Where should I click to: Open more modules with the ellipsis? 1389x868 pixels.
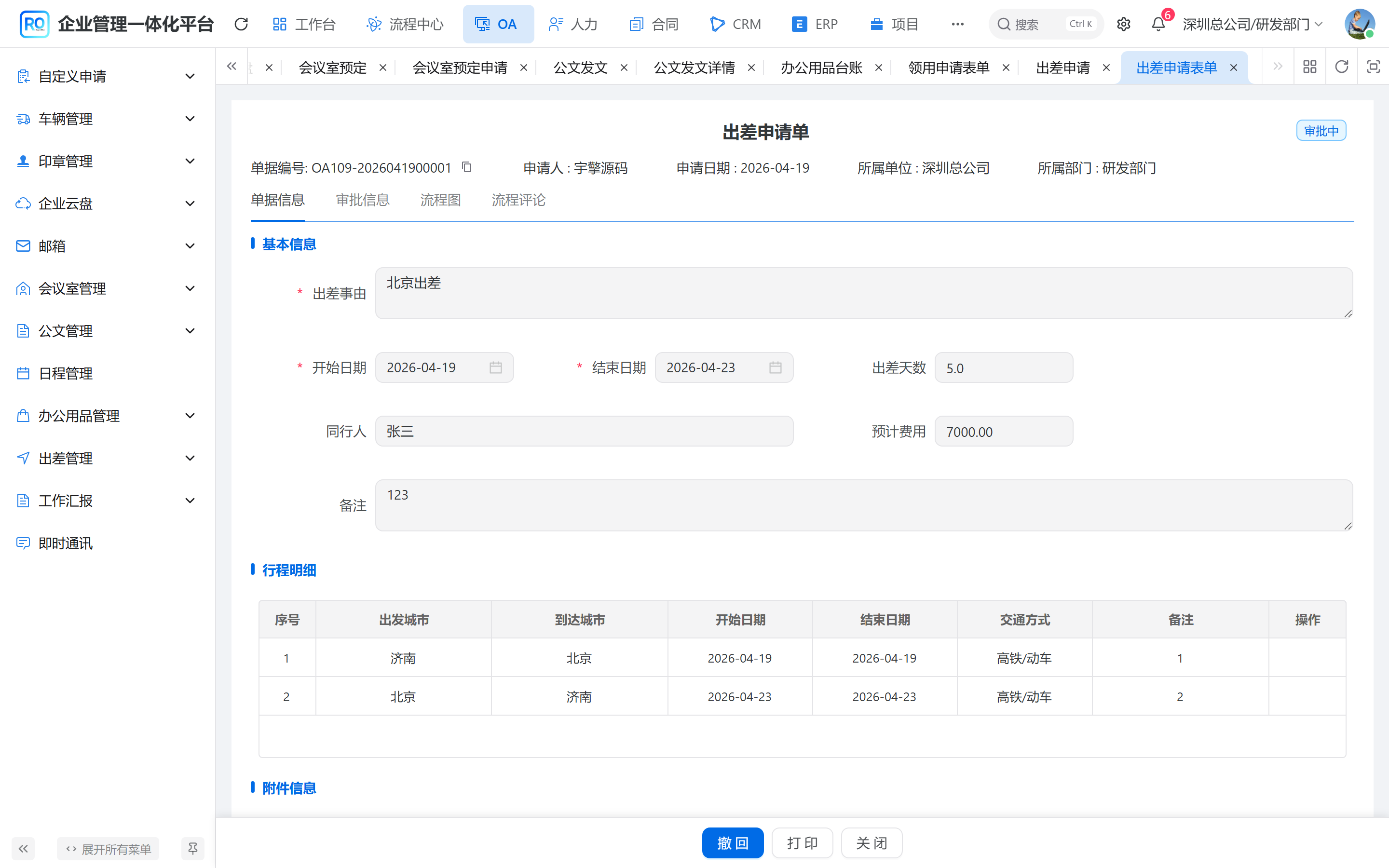(x=957, y=24)
